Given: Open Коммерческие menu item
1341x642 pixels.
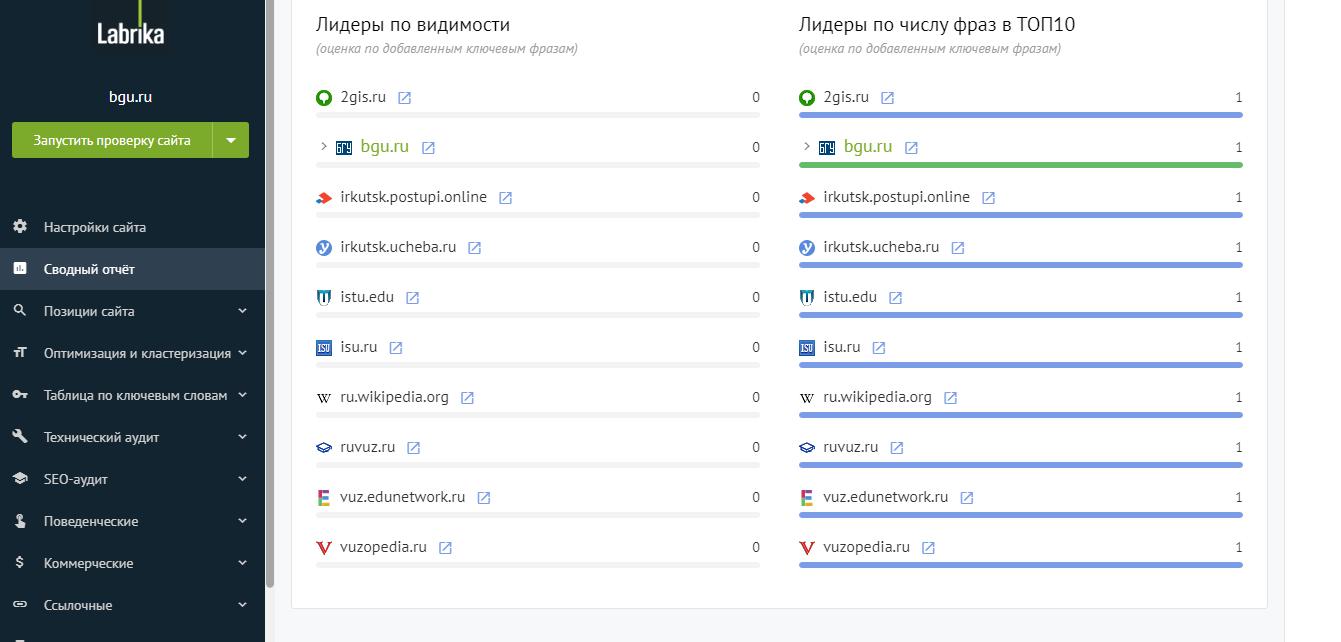Looking at the screenshot, I should point(132,563).
